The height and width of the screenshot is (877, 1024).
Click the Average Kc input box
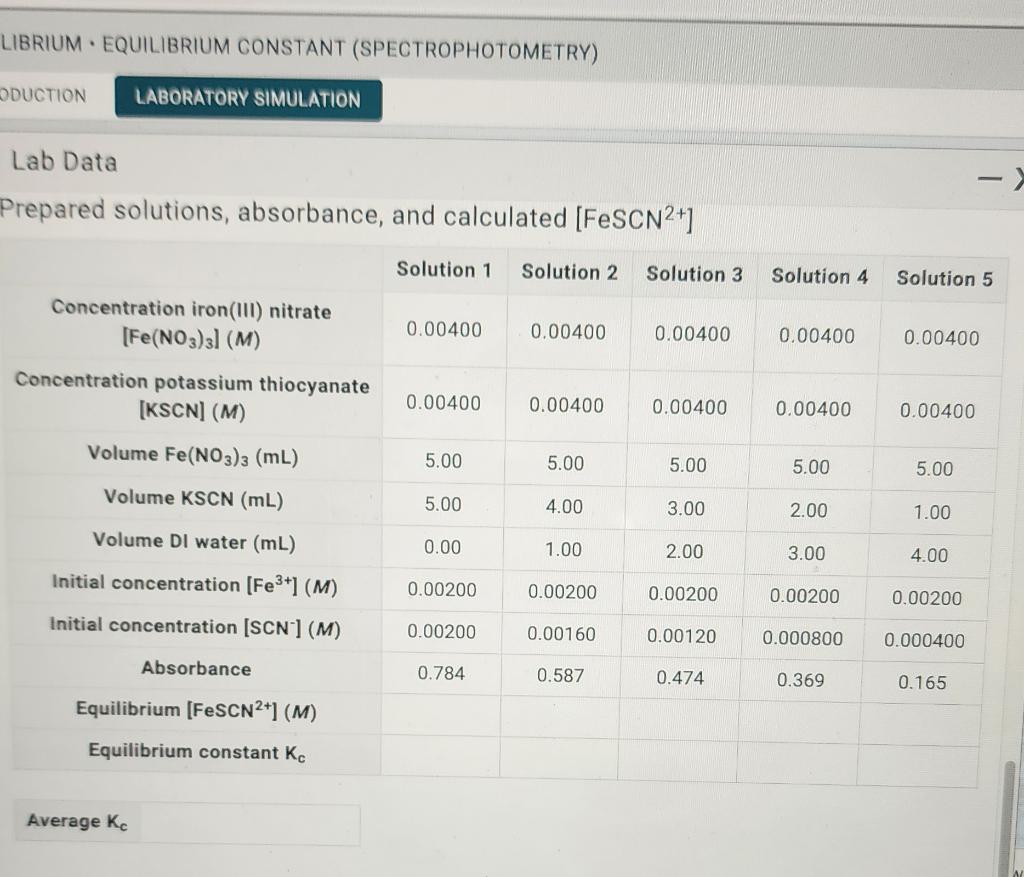coord(250,822)
